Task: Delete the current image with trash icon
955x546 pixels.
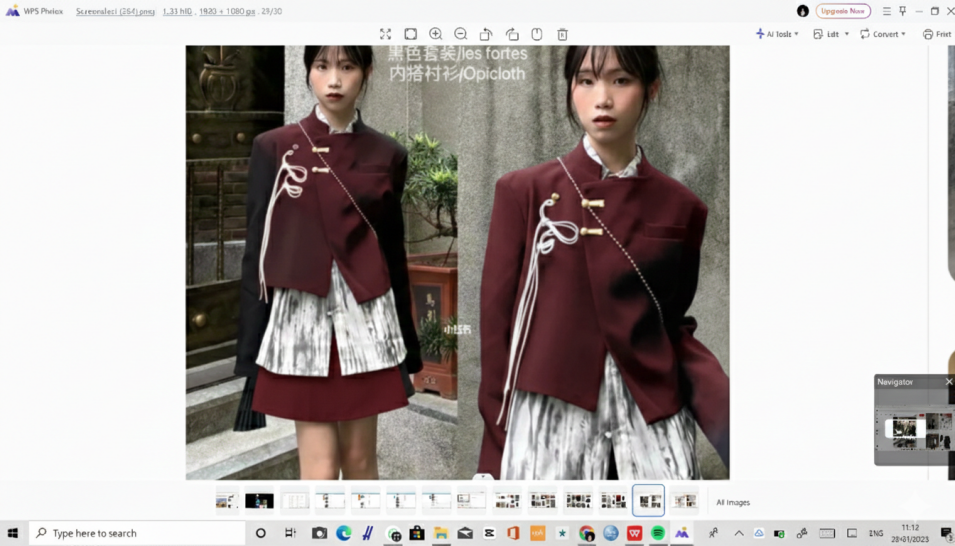Action: 562,34
